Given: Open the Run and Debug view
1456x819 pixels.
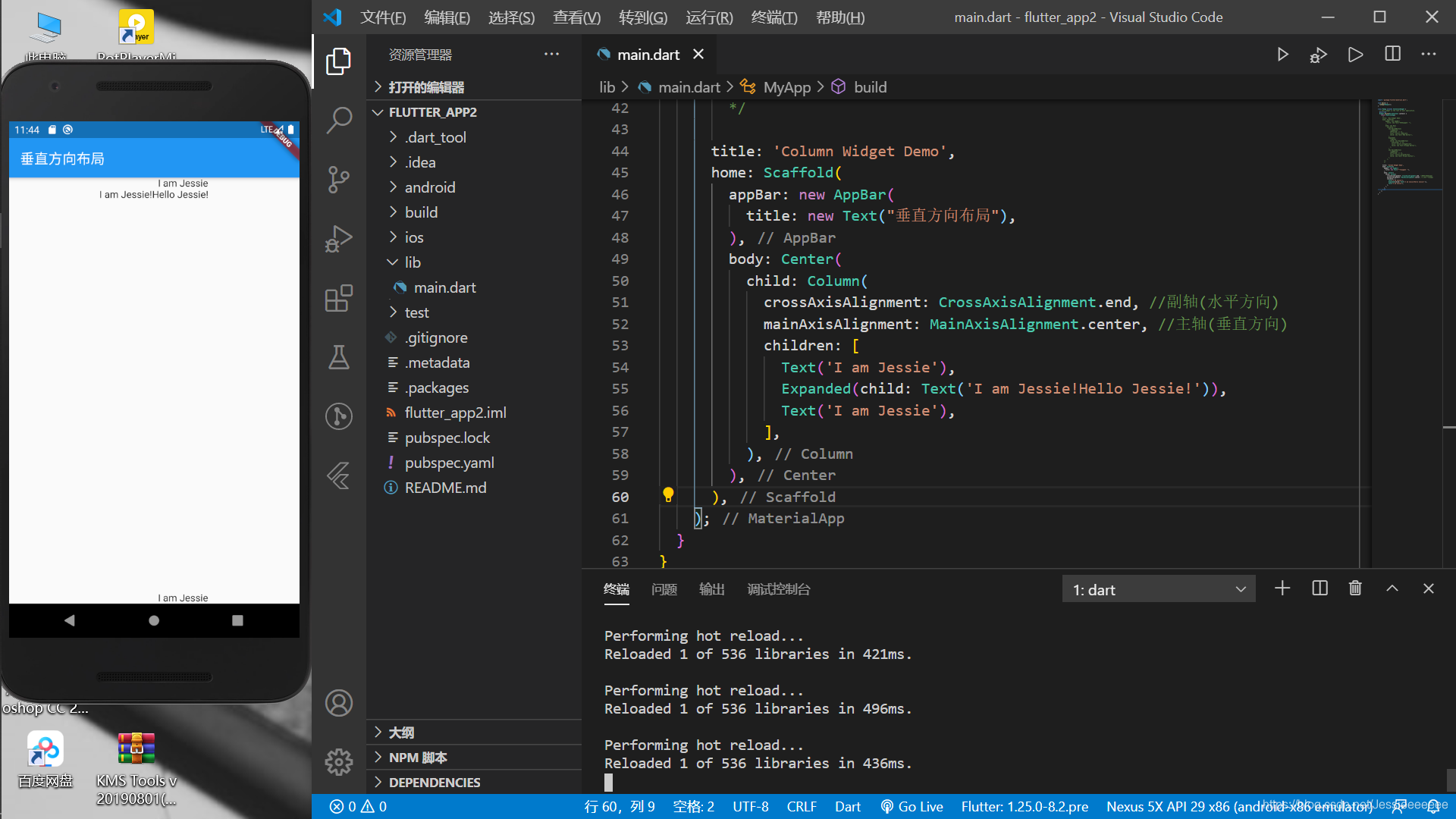Looking at the screenshot, I should (338, 239).
